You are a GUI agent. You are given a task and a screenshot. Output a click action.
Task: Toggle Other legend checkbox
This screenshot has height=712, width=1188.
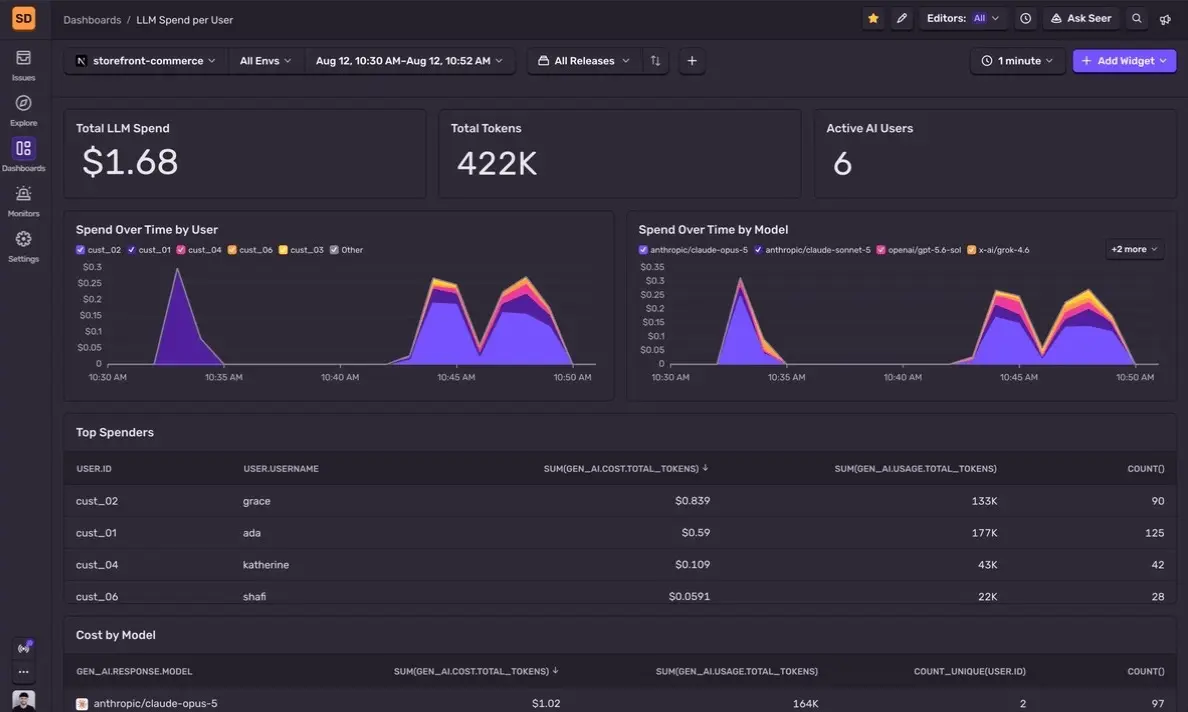pyautogui.click(x=333, y=250)
